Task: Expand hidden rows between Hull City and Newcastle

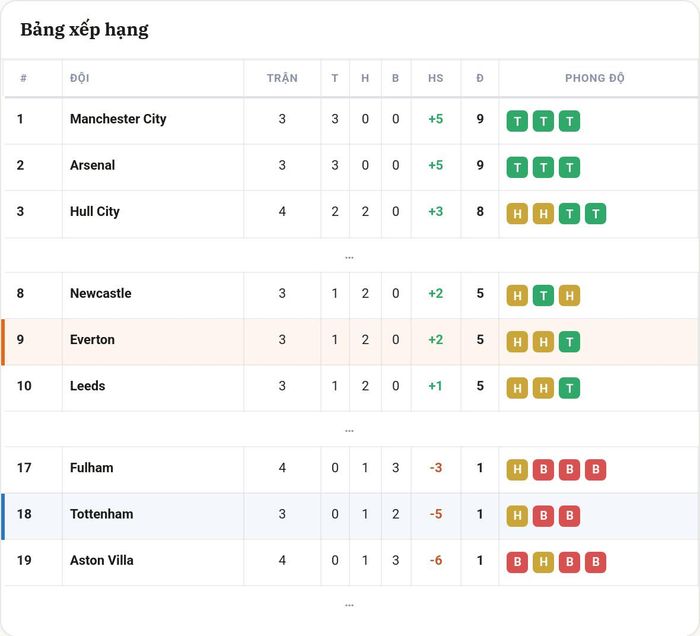Action: [350, 257]
